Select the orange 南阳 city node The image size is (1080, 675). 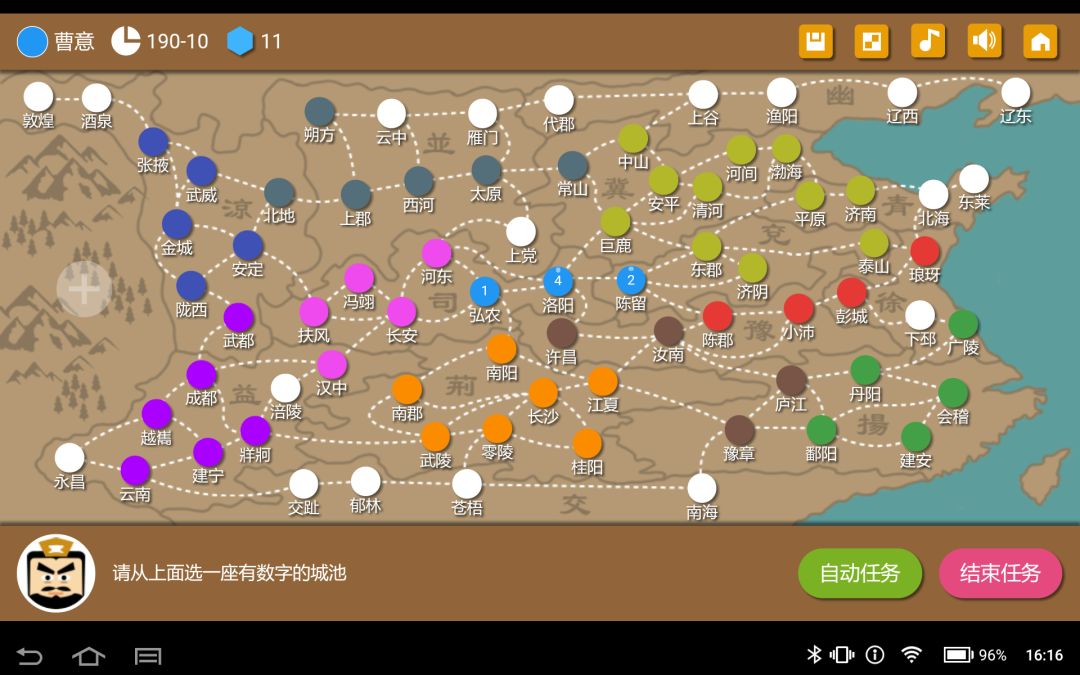(501, 349)
